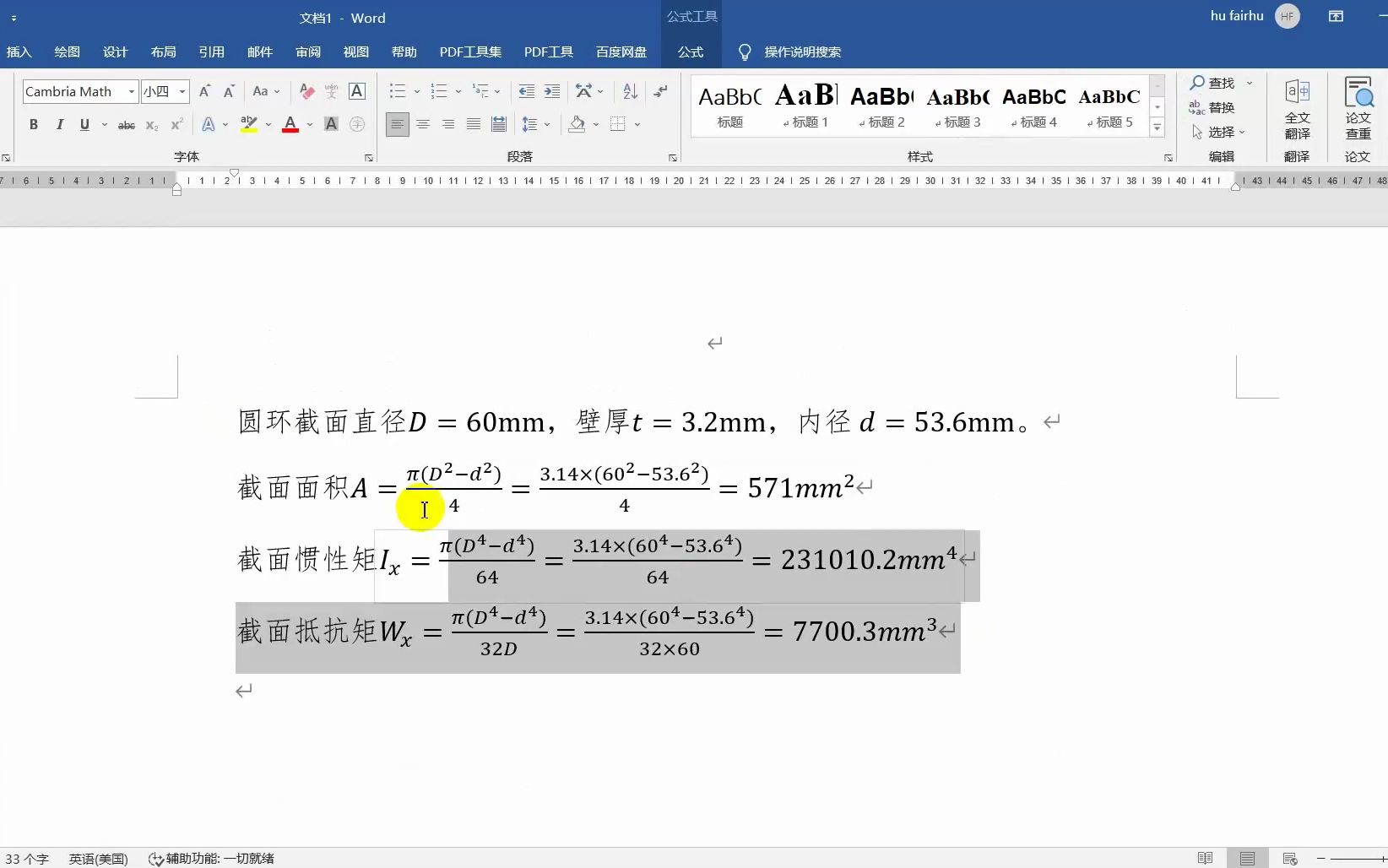Open the 公式 ribbon tab
Screen dimensions: 1388x868
[691, 52]
